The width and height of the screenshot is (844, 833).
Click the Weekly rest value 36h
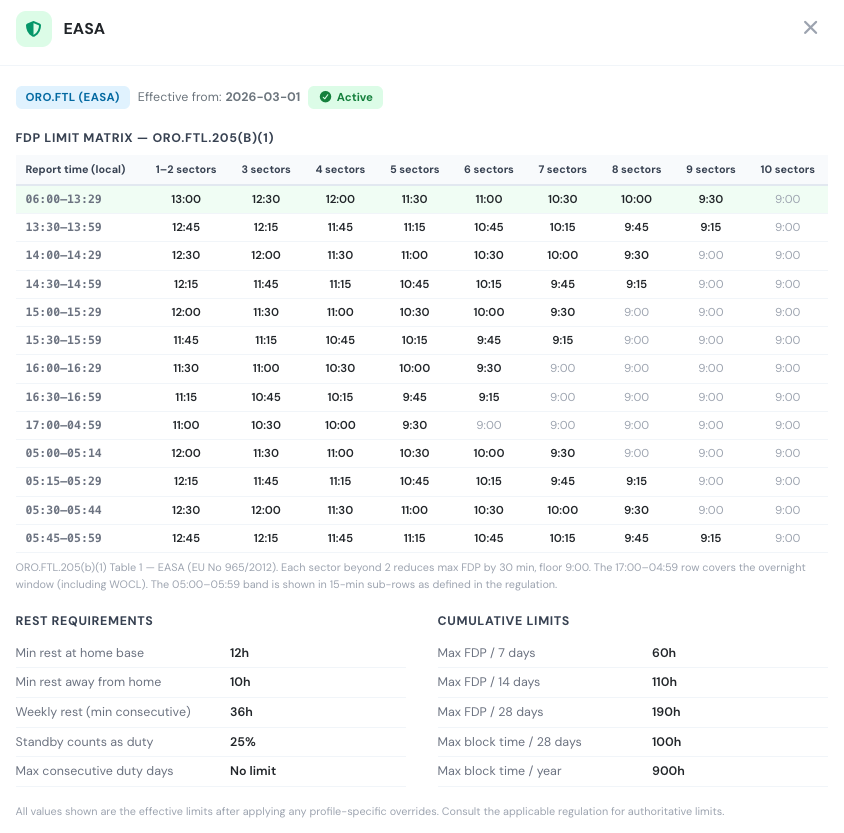241,712
